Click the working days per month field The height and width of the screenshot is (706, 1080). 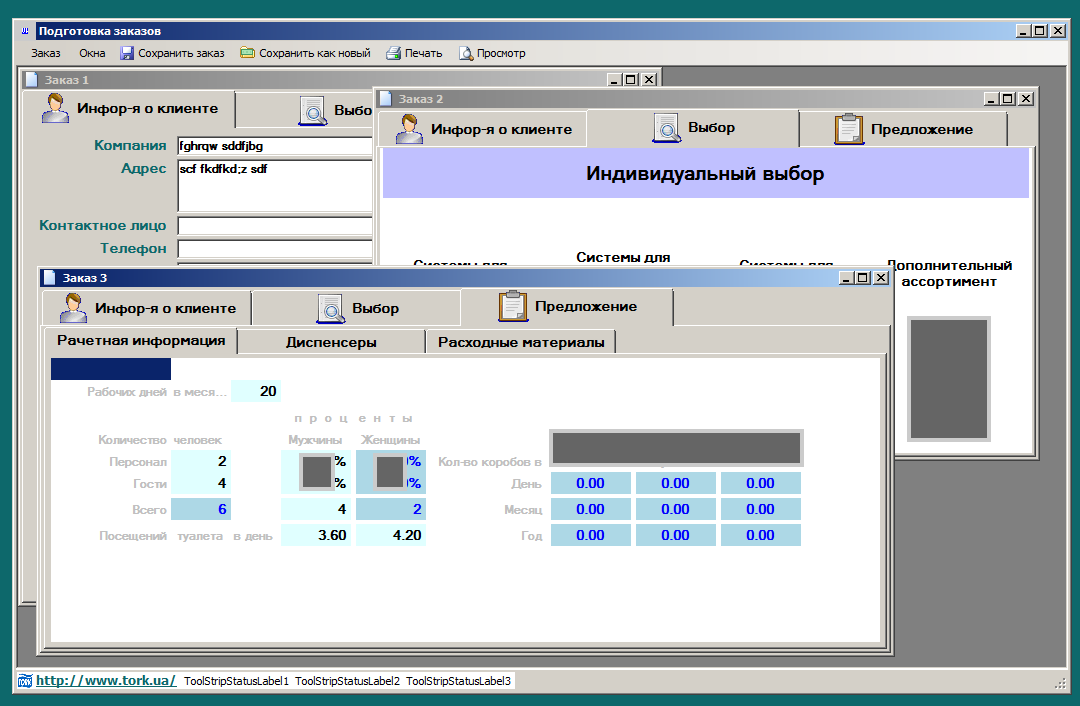[x=256, y=391]
